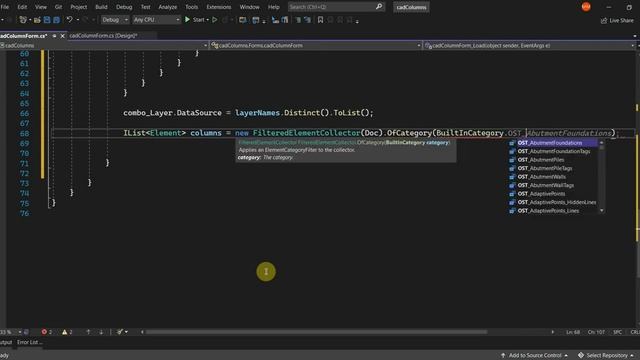Click on line number 66
This screenshot has height=360, width=640.
click(x=24, y=113)
